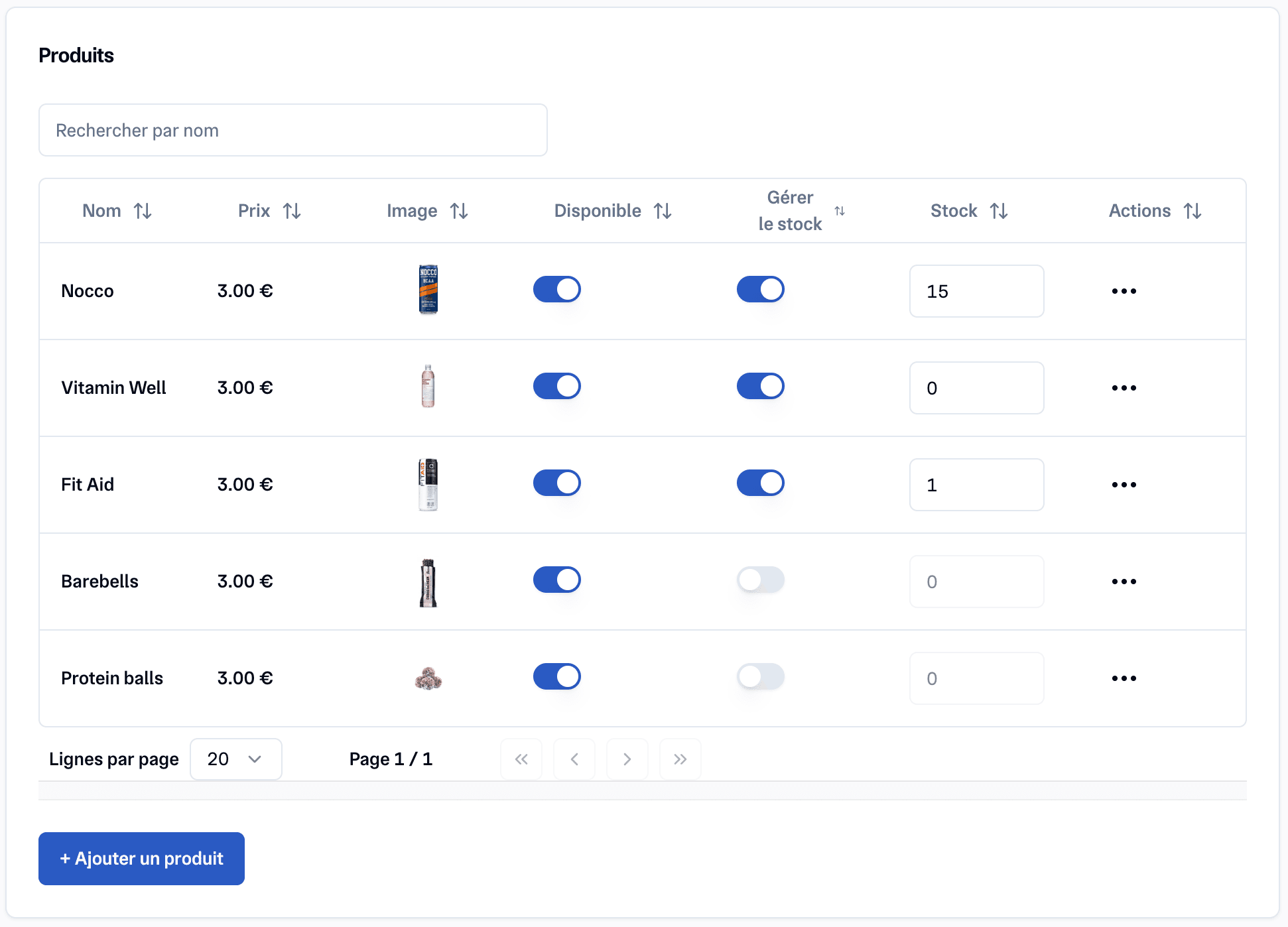Viewport: 1288px width, 927px height.
Task: Turn off stock management for Fit Aid
Action: point(761,483)
